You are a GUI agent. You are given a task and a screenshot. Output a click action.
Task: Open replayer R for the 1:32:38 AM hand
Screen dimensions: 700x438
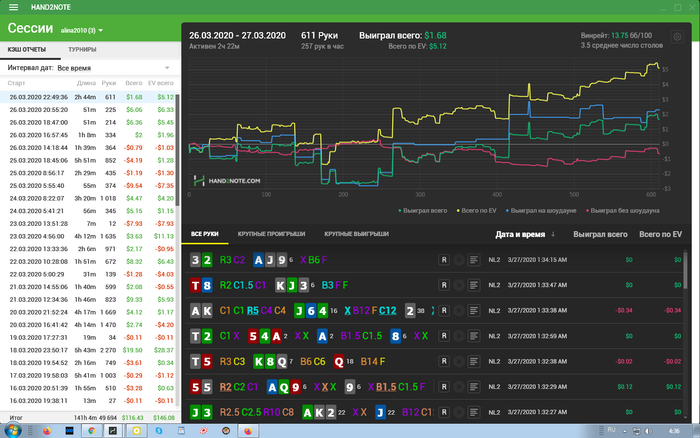point(444,361)
